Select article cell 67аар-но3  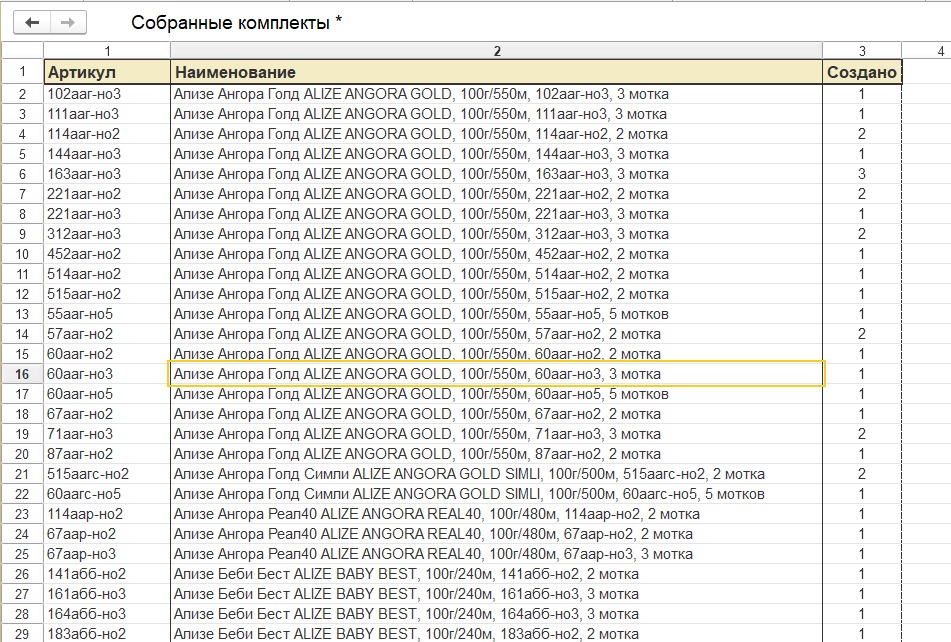tap(107, 554)
